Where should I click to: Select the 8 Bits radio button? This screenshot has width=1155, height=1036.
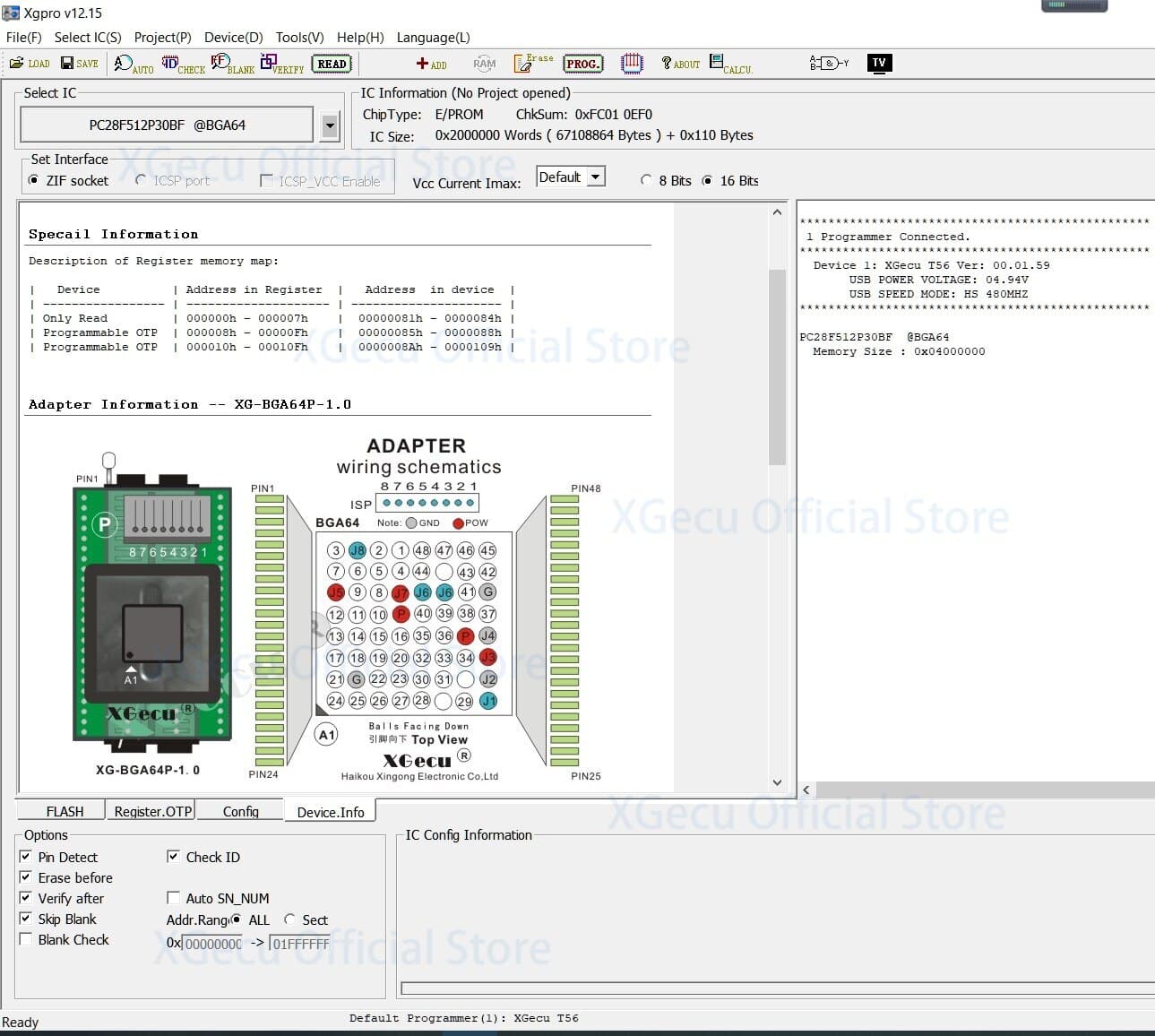pos(646,180)
